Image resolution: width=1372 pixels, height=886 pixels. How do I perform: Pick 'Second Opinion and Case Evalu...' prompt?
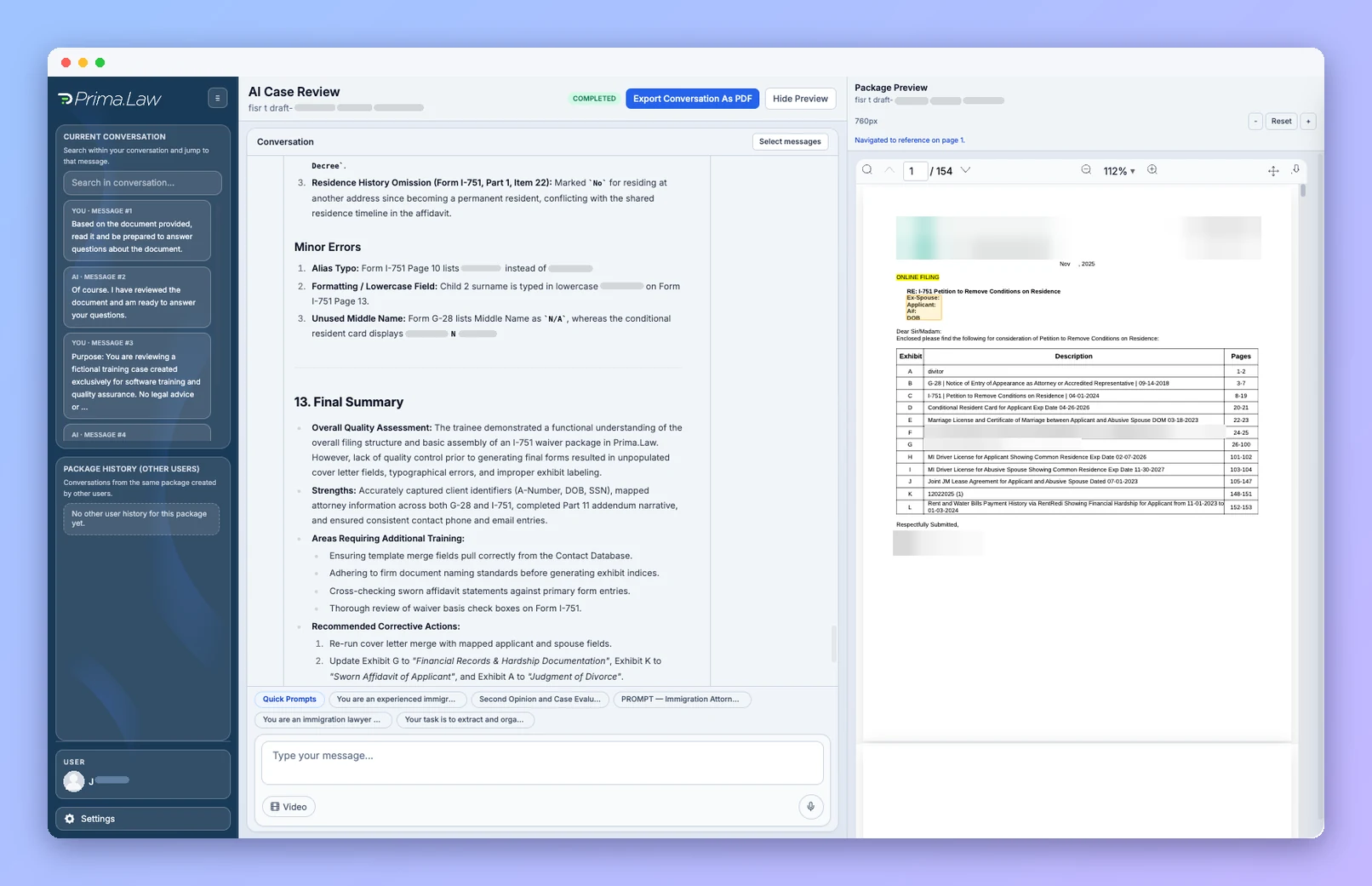pos(540,700)
